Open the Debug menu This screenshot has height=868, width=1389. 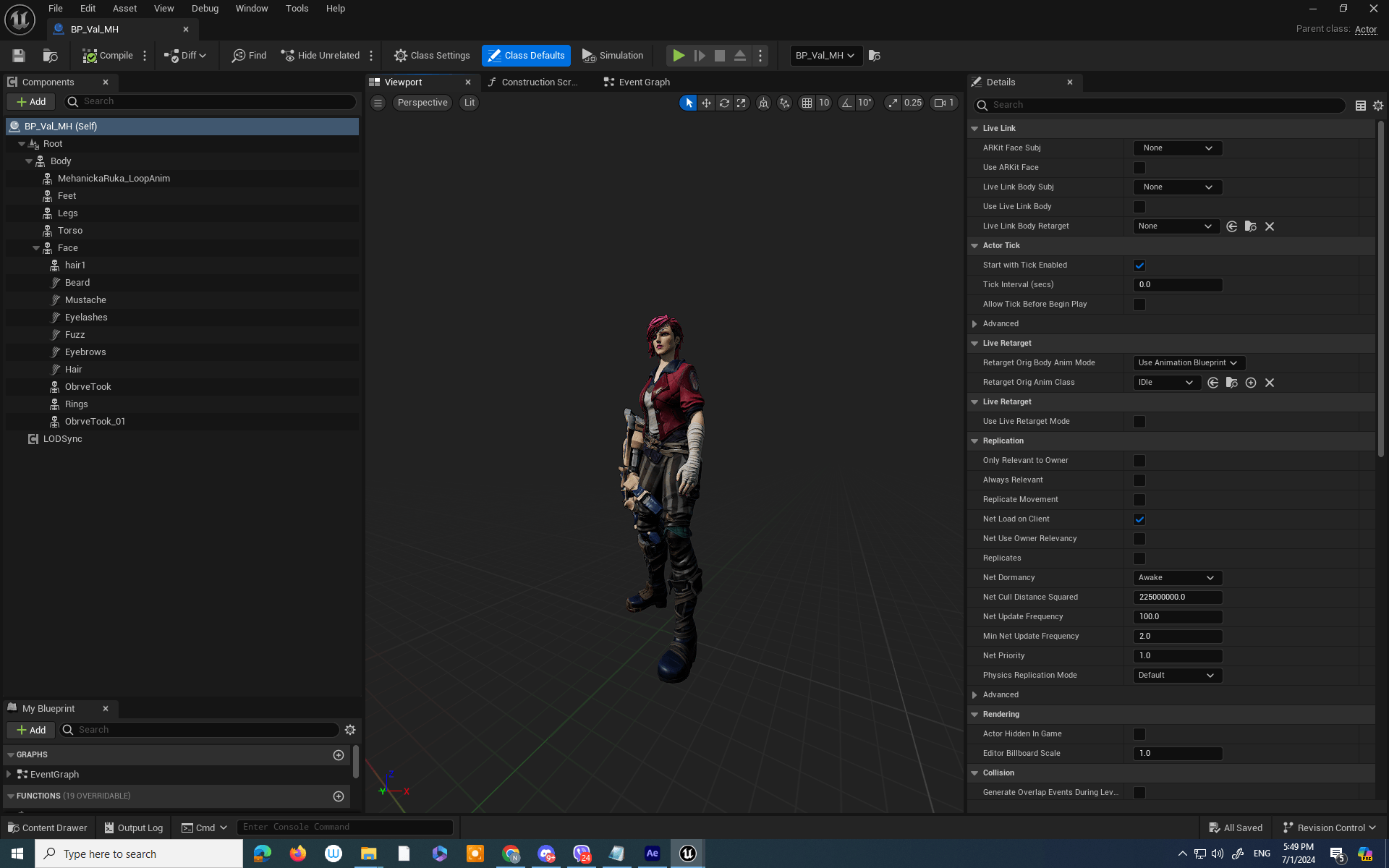205,9
